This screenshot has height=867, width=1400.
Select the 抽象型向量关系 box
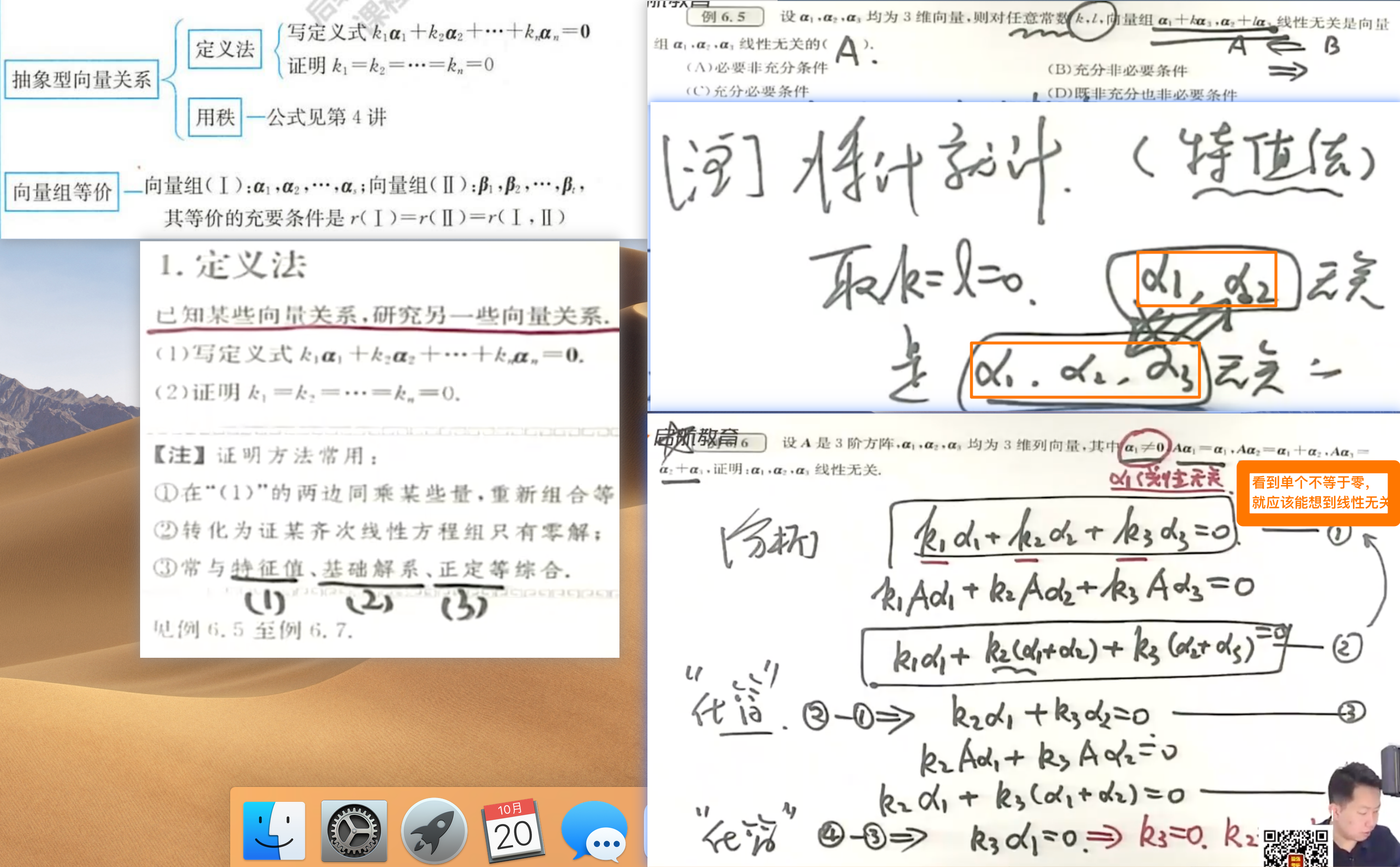[82, 79]
